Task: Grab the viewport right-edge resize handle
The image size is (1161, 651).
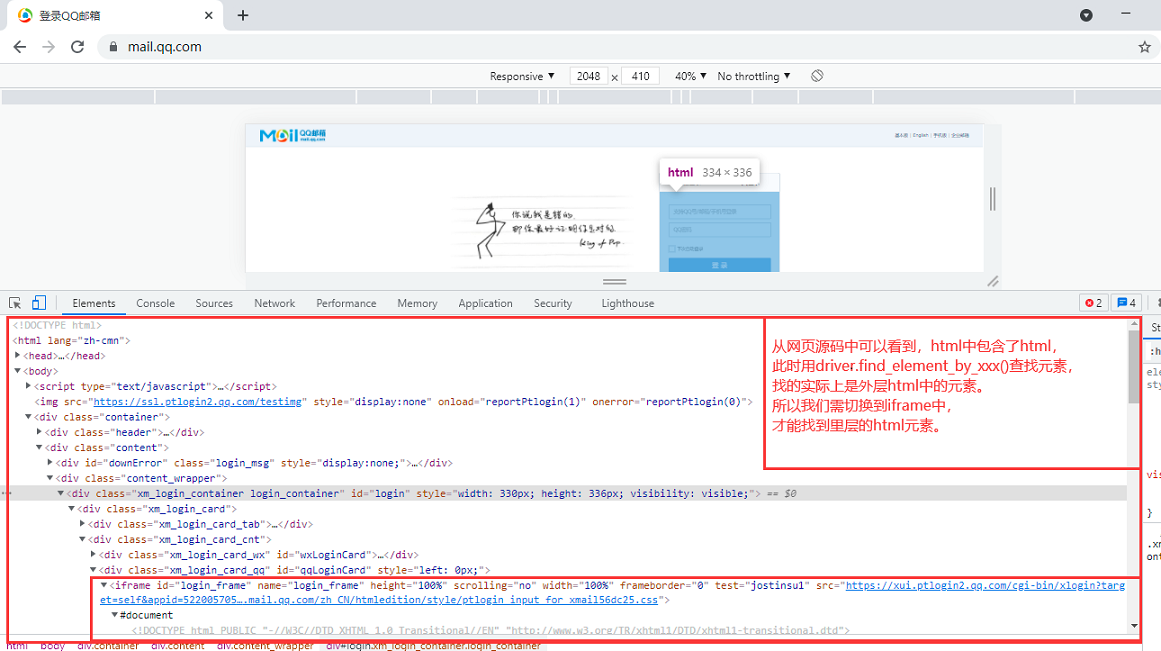Action: coord(992,198)
